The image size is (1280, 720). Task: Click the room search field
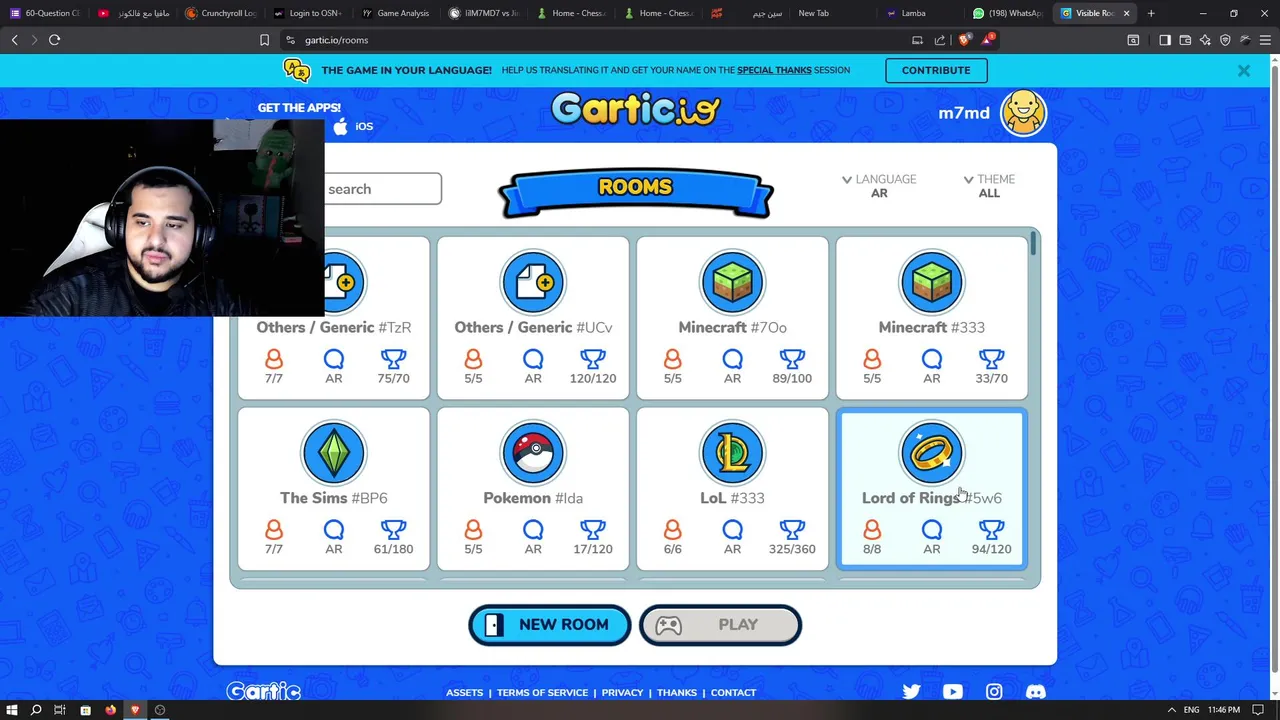click(382, 189)
